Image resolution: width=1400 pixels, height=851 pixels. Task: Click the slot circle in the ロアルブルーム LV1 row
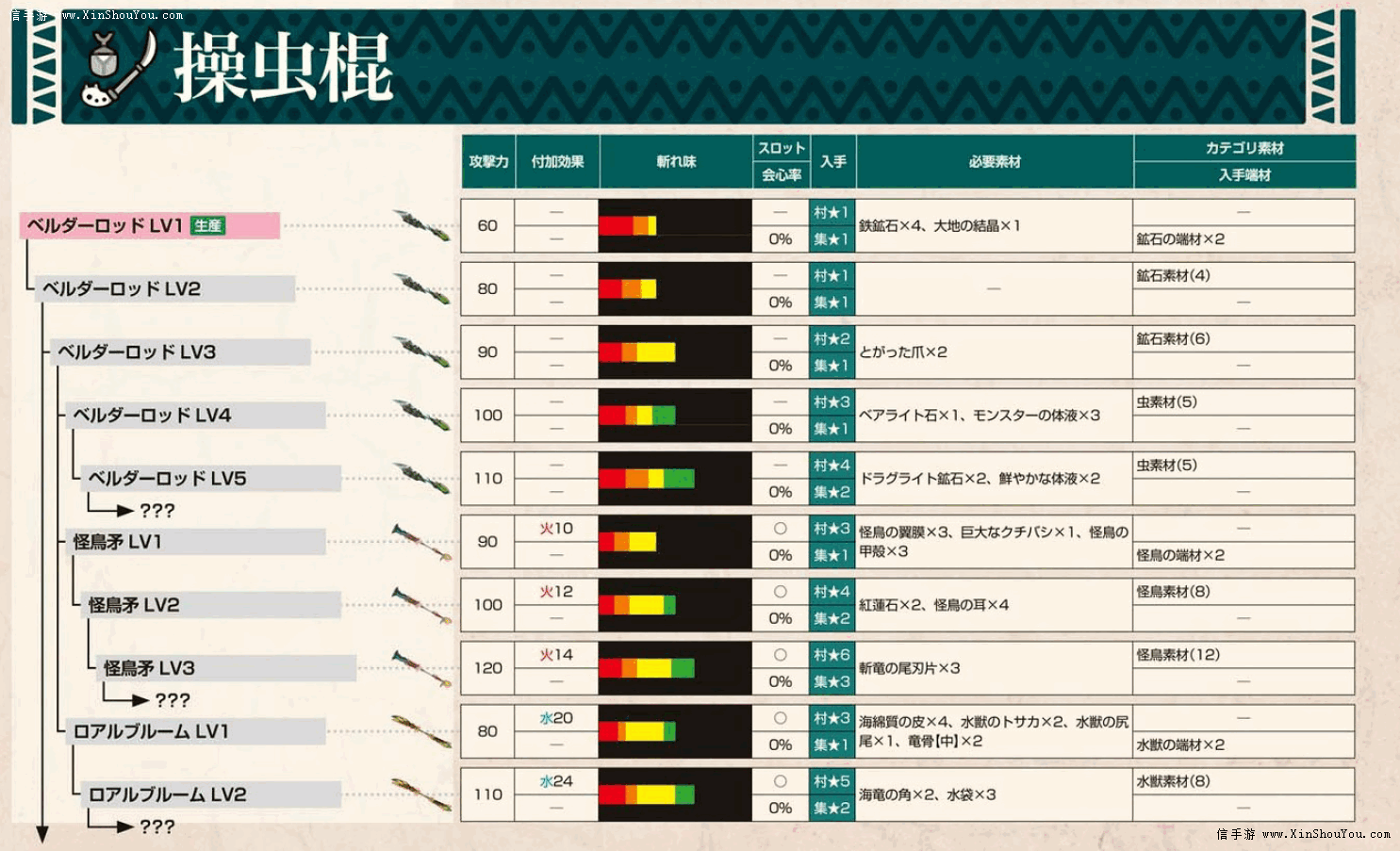click(x=780, y=718)
